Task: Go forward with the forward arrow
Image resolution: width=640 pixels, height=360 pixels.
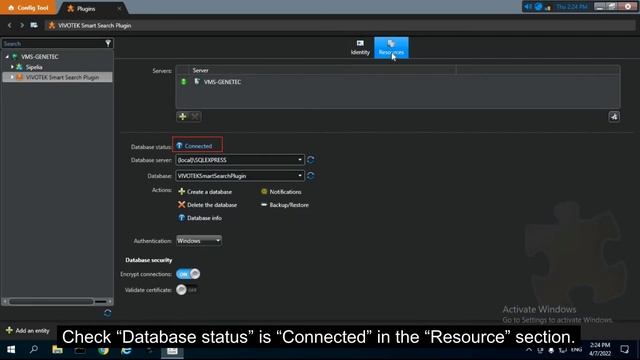Action: pyautogui.click(x=22, y=25)
